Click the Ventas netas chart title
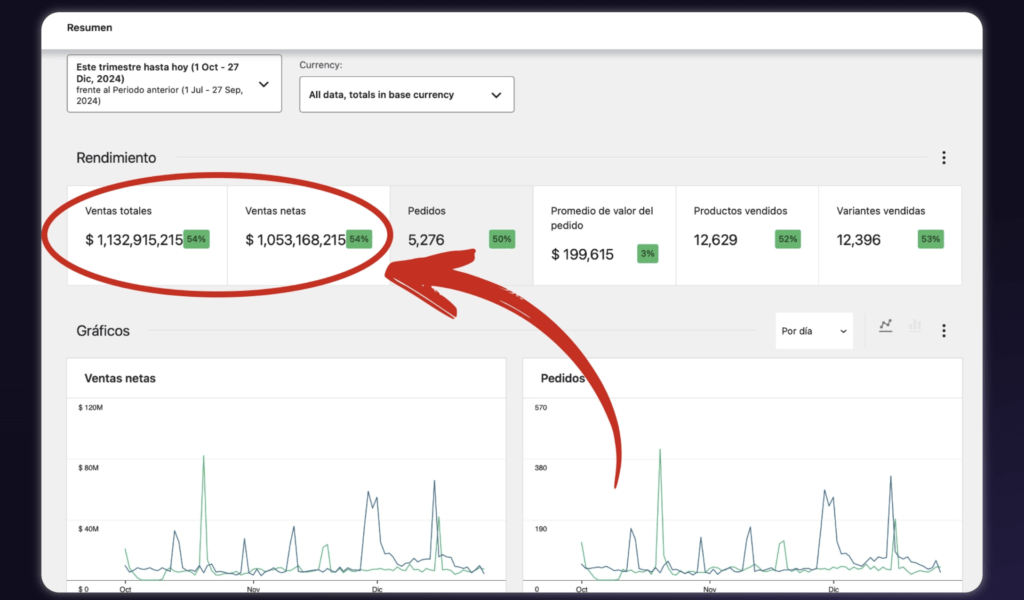The image size is (1024, 600). tap(120, 378)
